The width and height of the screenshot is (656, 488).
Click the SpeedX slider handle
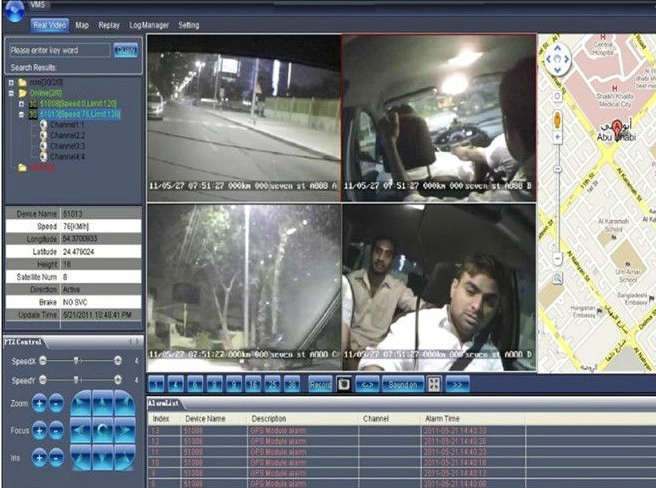(x=76, y=360)
